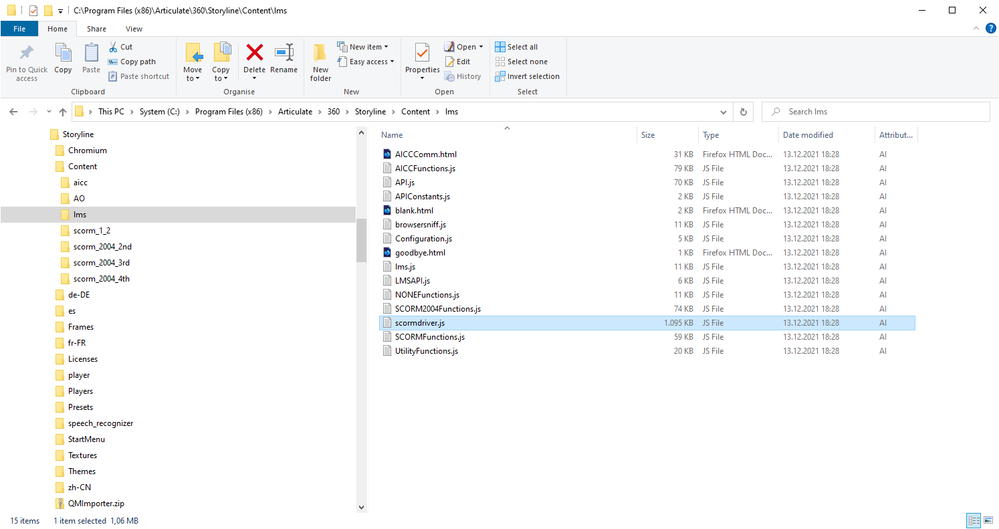The image size is (999, 529).
Task: Click Invert selection button
Action: coord(532,76)
